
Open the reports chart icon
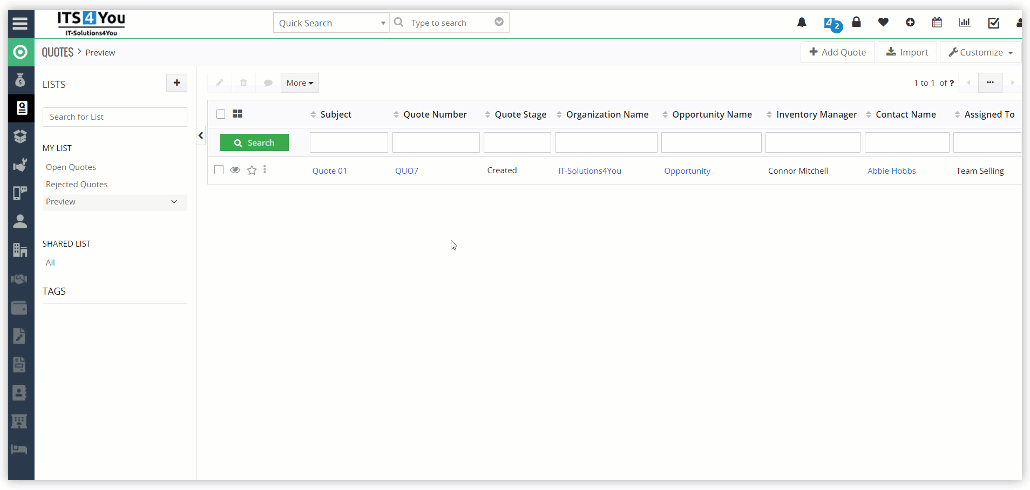965,23
